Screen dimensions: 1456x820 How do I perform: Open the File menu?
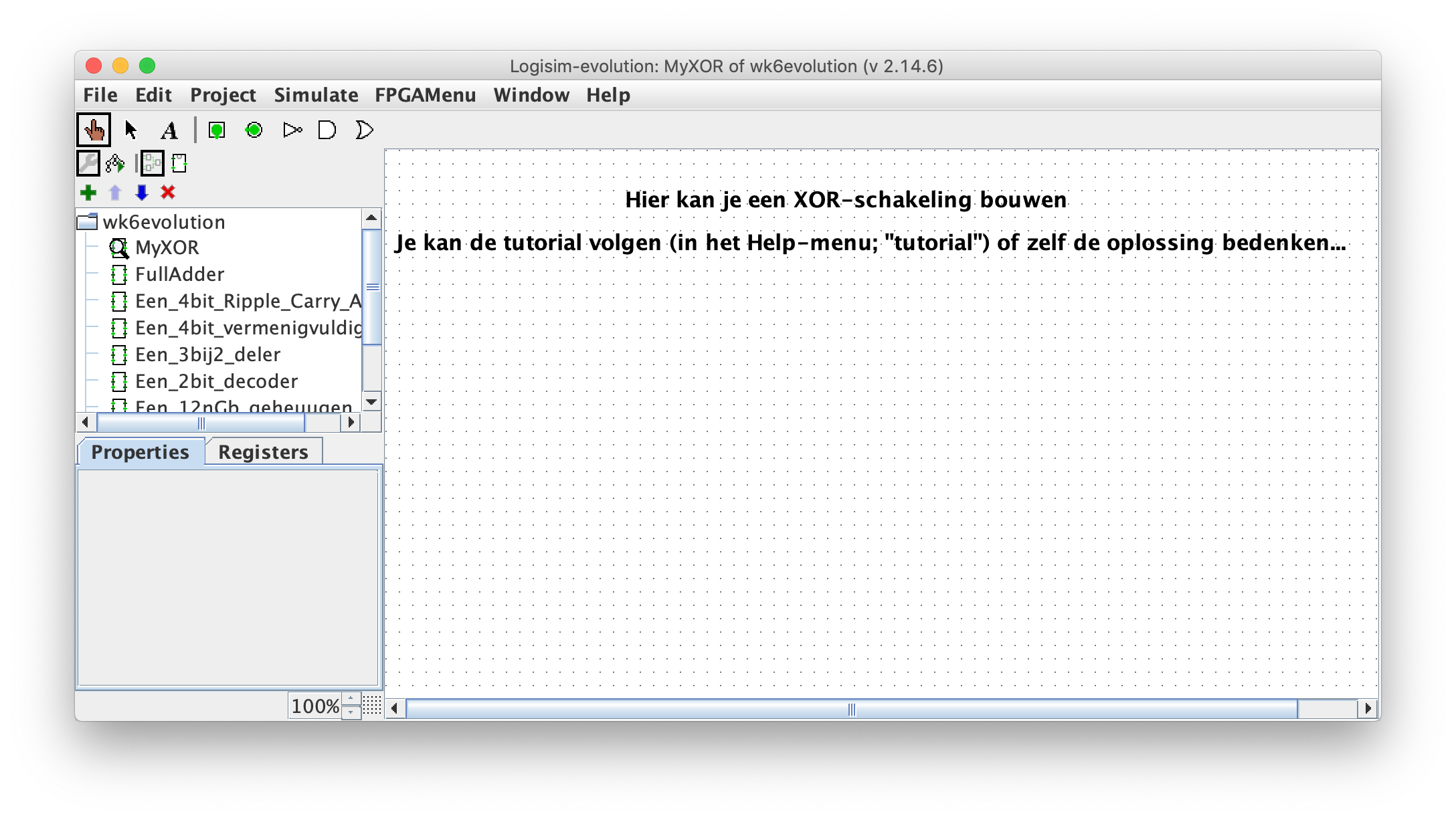coord(100,95)
